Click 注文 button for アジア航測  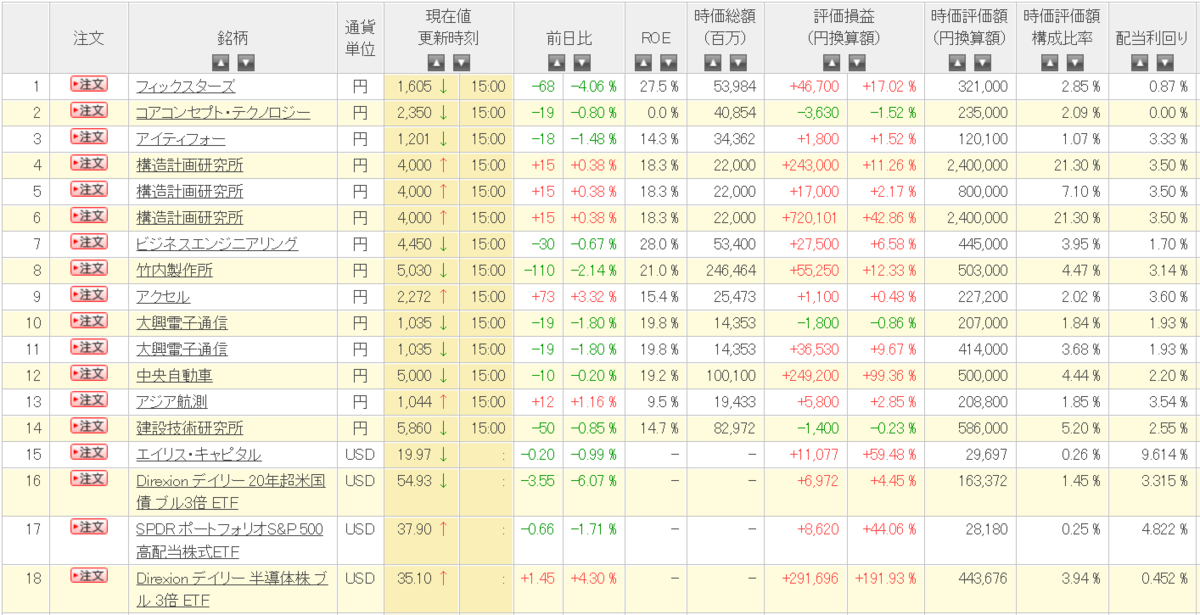tap(88, 399)
